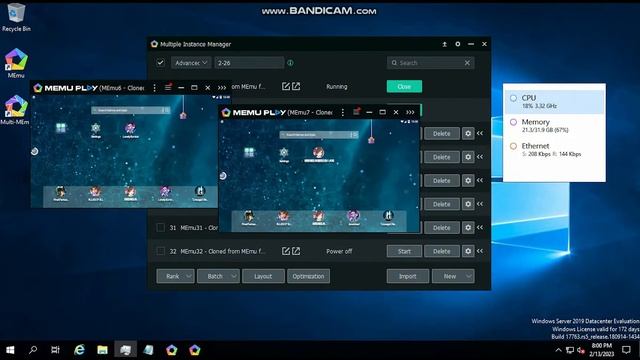
Task: Open the Settings app in MEmu6 window
Action: pos(96,130)
